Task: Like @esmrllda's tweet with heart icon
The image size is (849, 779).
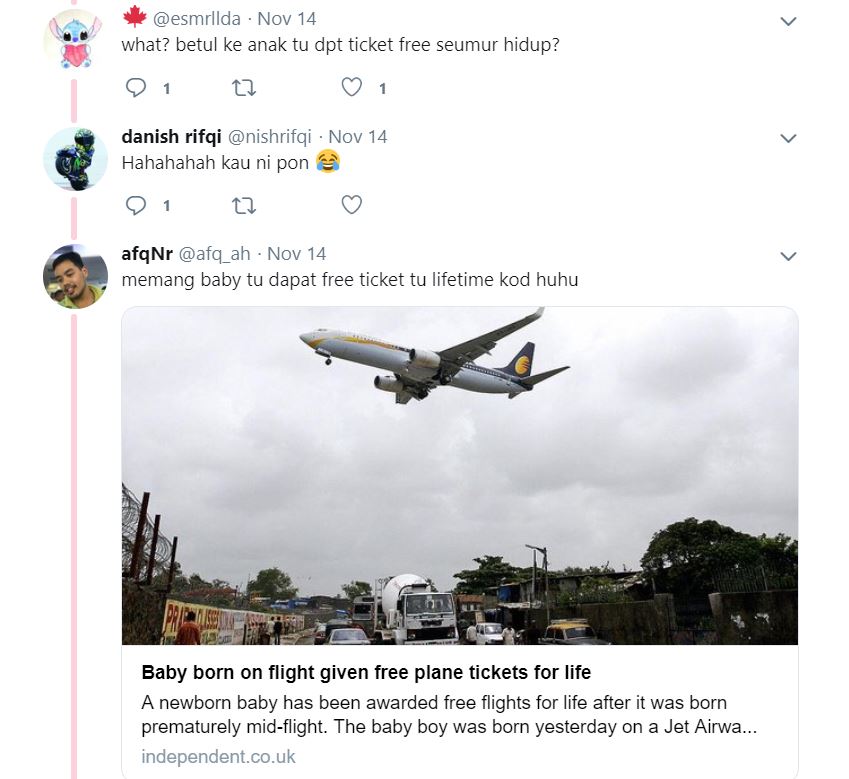Action: (351, 88)
